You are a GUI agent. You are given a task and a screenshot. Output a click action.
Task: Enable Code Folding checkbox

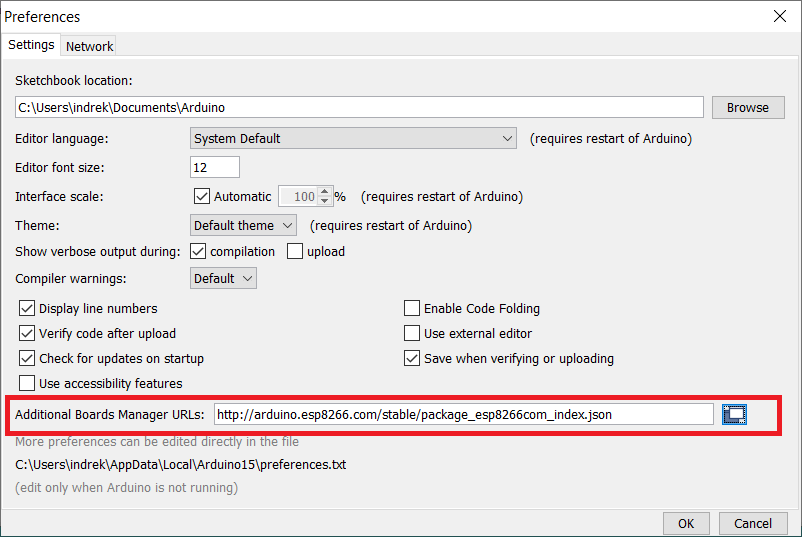point(412,309)
